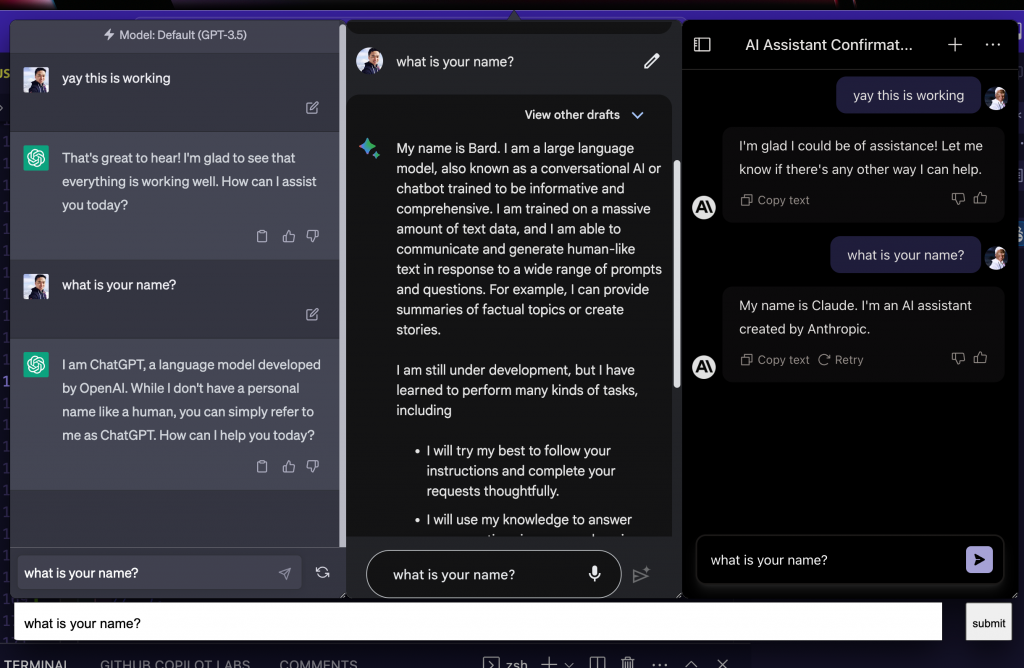Screen dimensions: 1024x668
Task: Open terminal panel more actions ellipsis
Action: point(660,664)
